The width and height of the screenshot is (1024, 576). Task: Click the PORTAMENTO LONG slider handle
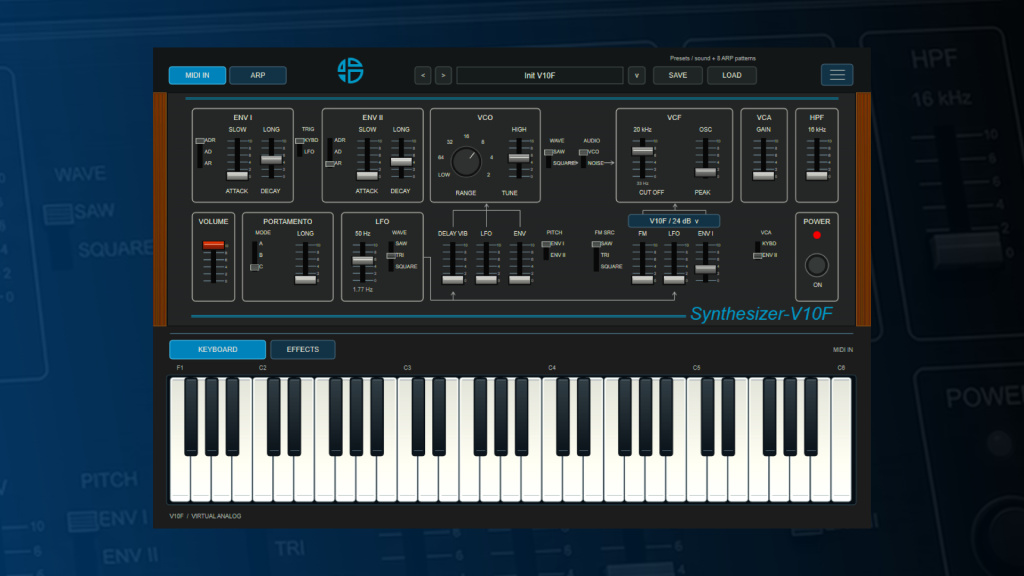pyautogui.click(x=306, y=280)
